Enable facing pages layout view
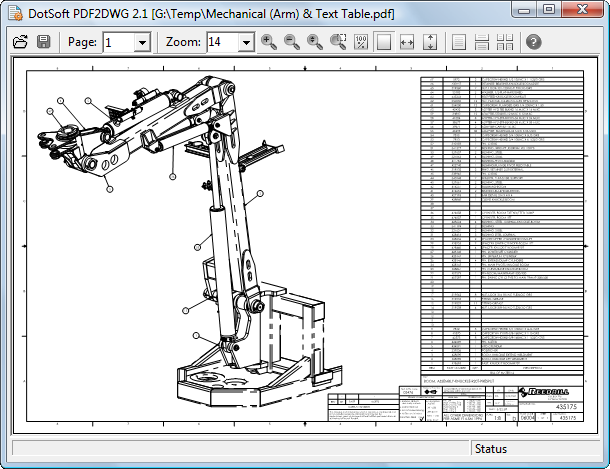Viewport: 610px width, 469px height. (504, 42)
